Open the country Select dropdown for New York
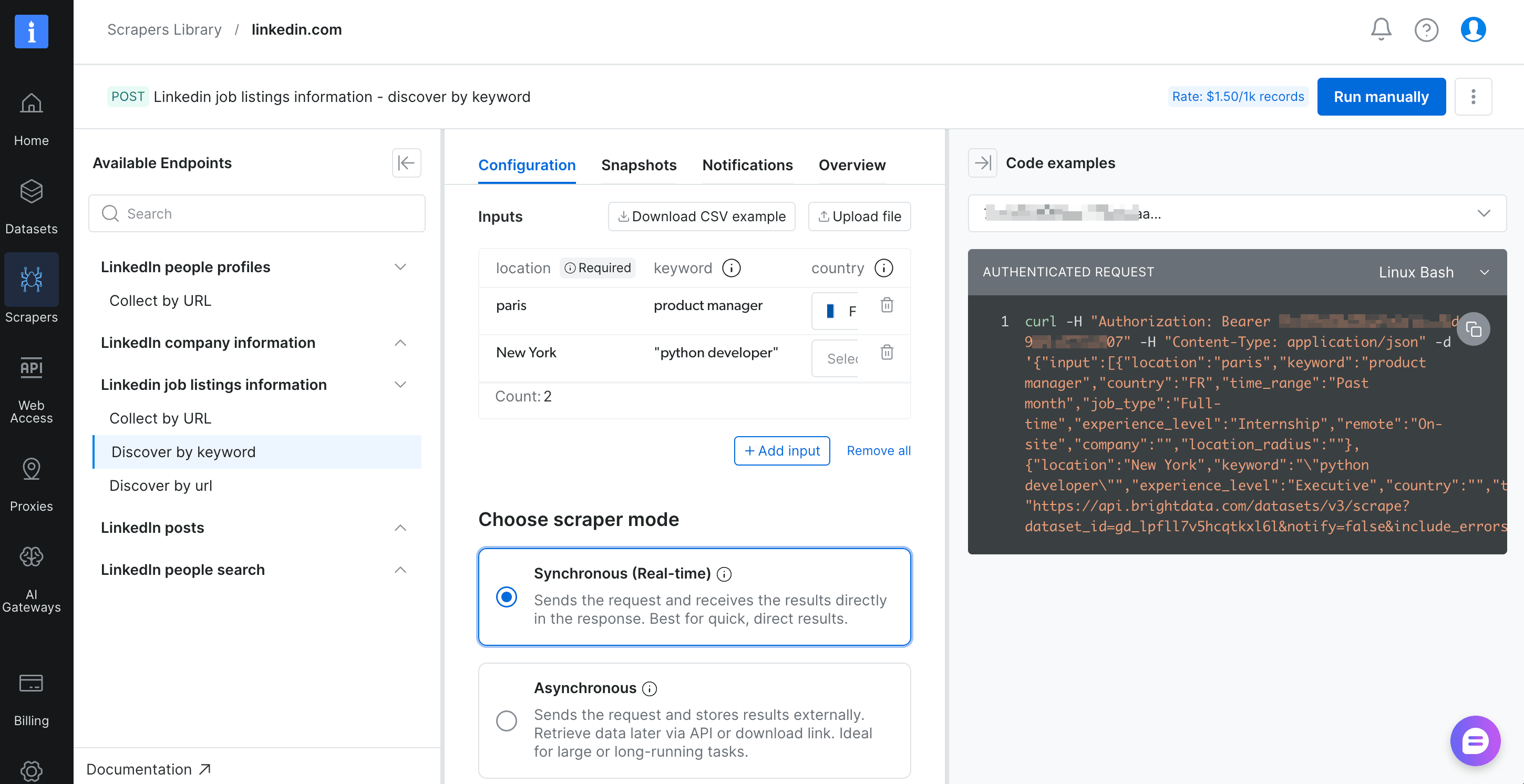The image size is (1524, 784). coord(835,358)
